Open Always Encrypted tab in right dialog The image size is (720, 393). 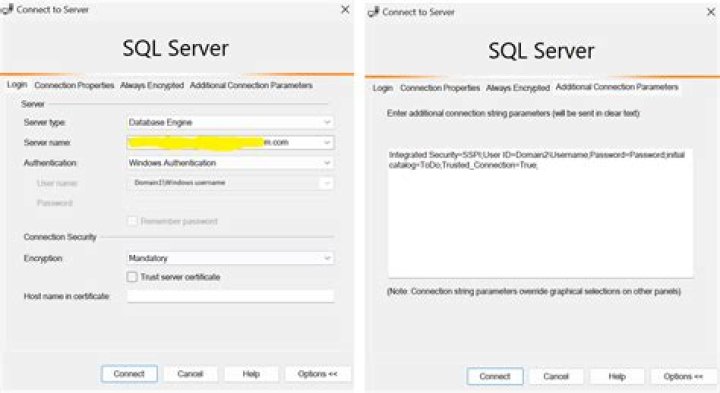coord(518,88)
